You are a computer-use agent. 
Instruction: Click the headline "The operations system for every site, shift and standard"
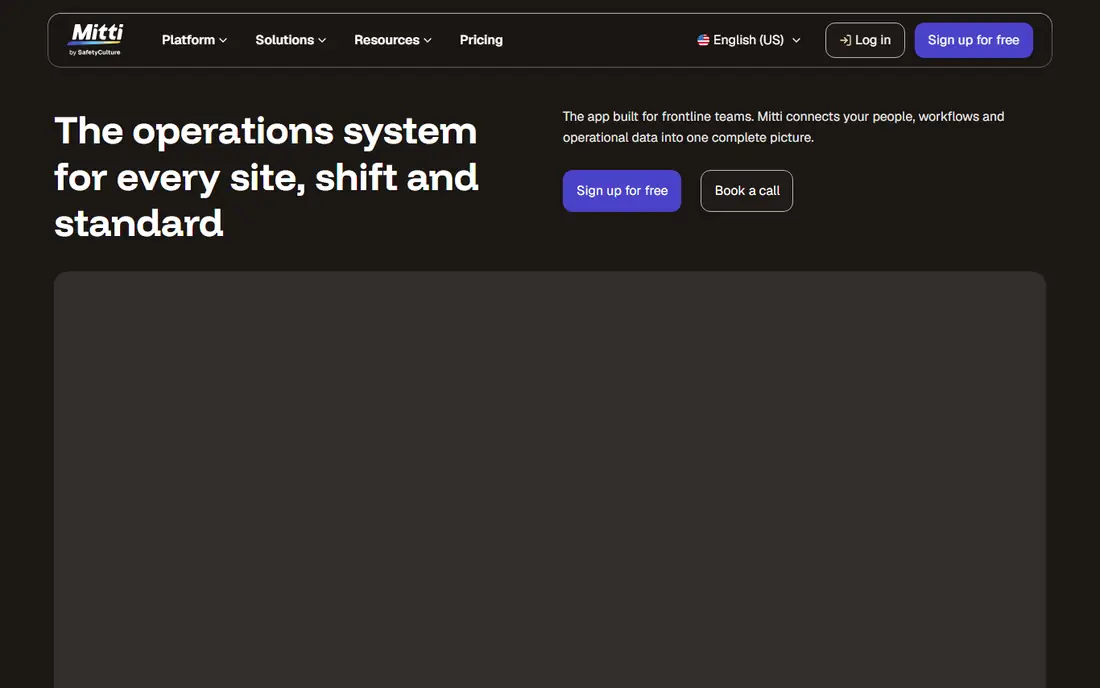point(267,177)
